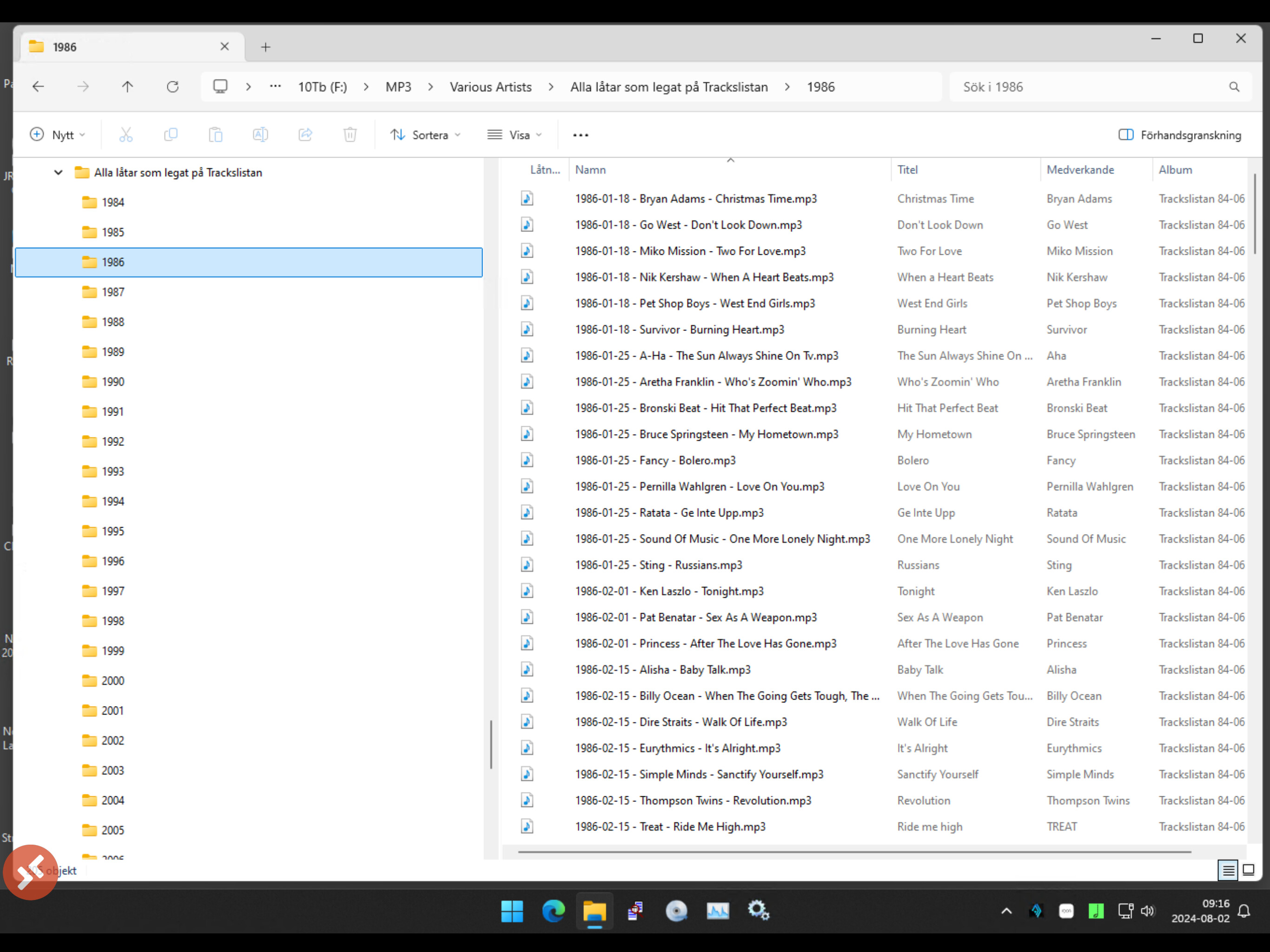
Task: Click the horizontal scrollbar under file list
Action: click(x=854, y=852)
